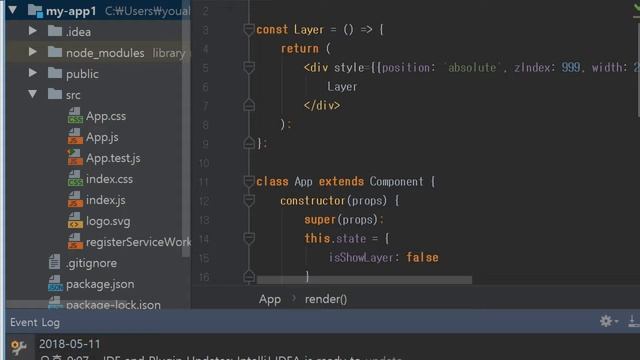The height and width of the screenshot is (360, 640).
Task: Click the package.json file icon
Action: click(55, 284)
